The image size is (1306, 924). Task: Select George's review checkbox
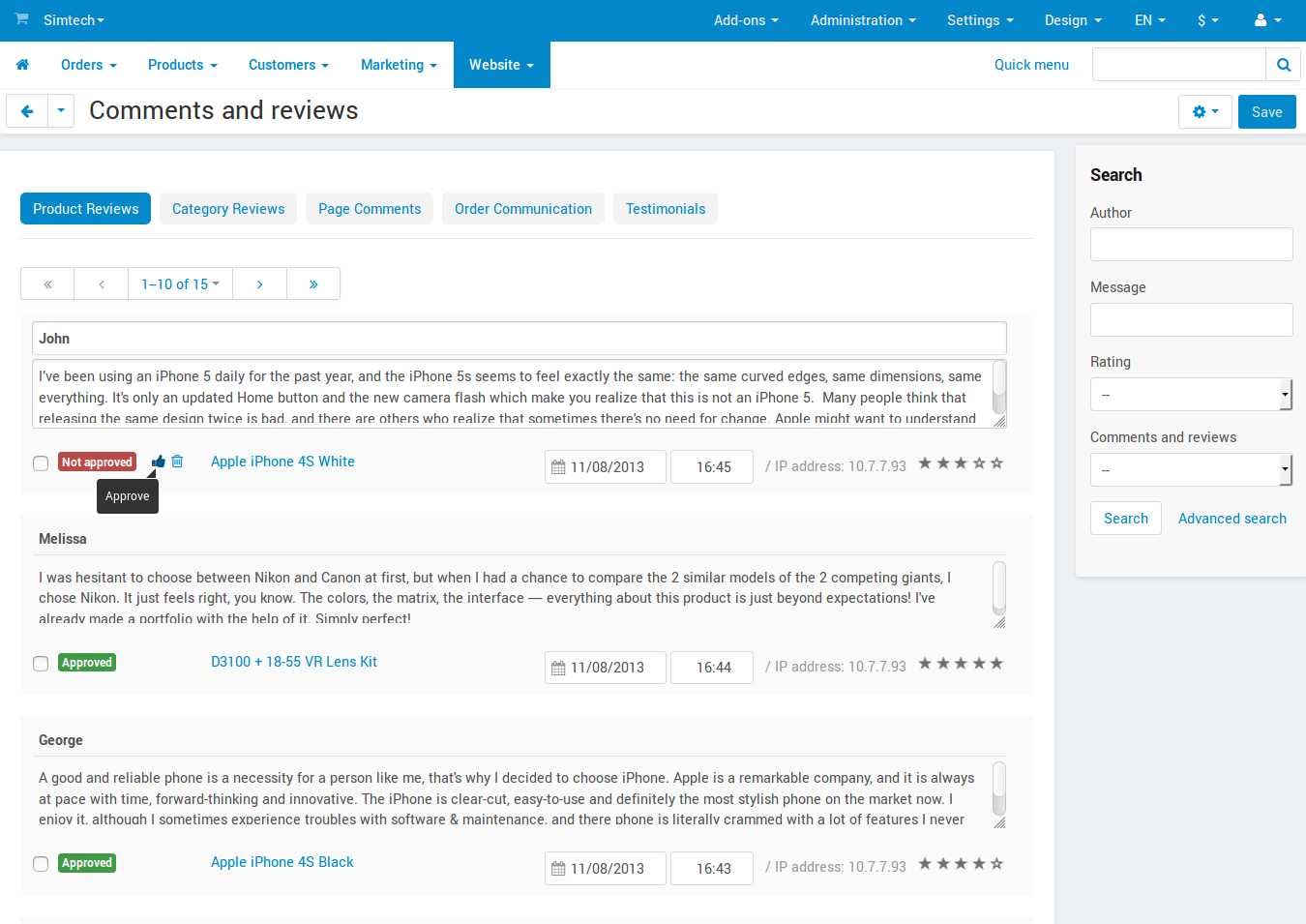click(x=41, y=864)
